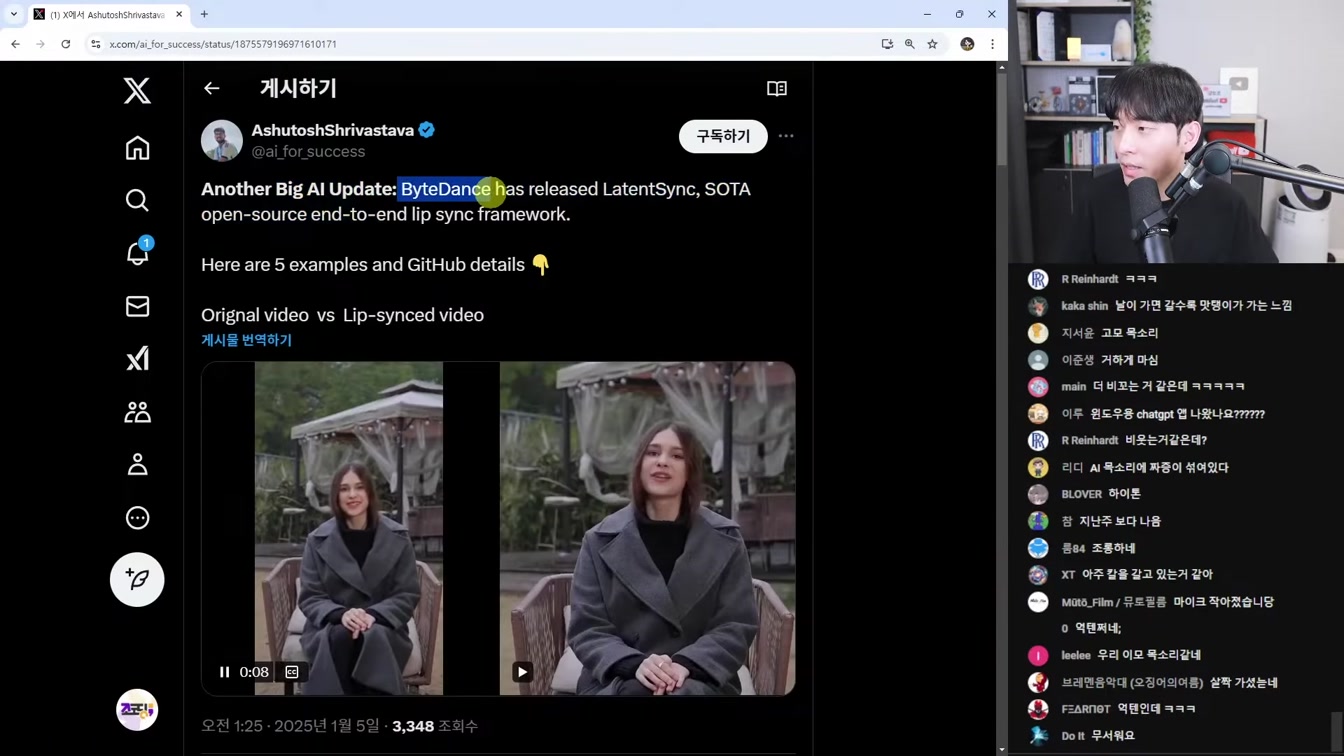Bookmark this page with star icon
The width and height of the screenshot is (1344, 756).
pos(932,44)
